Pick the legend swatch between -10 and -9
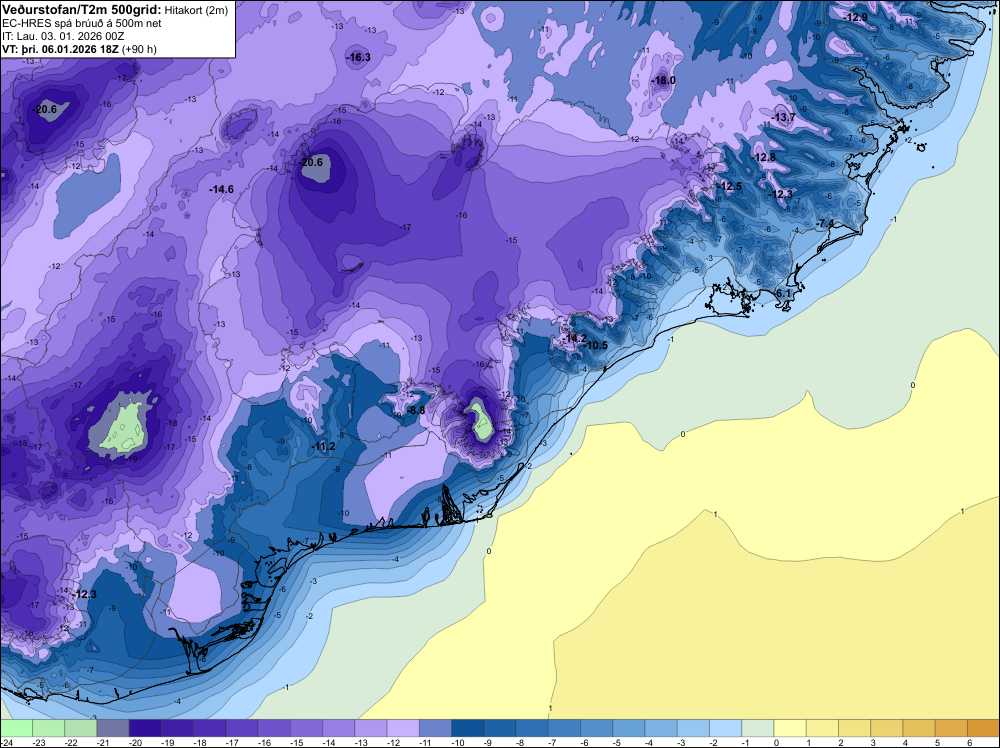The image size is (1000, 748). [x=467, y=728]
